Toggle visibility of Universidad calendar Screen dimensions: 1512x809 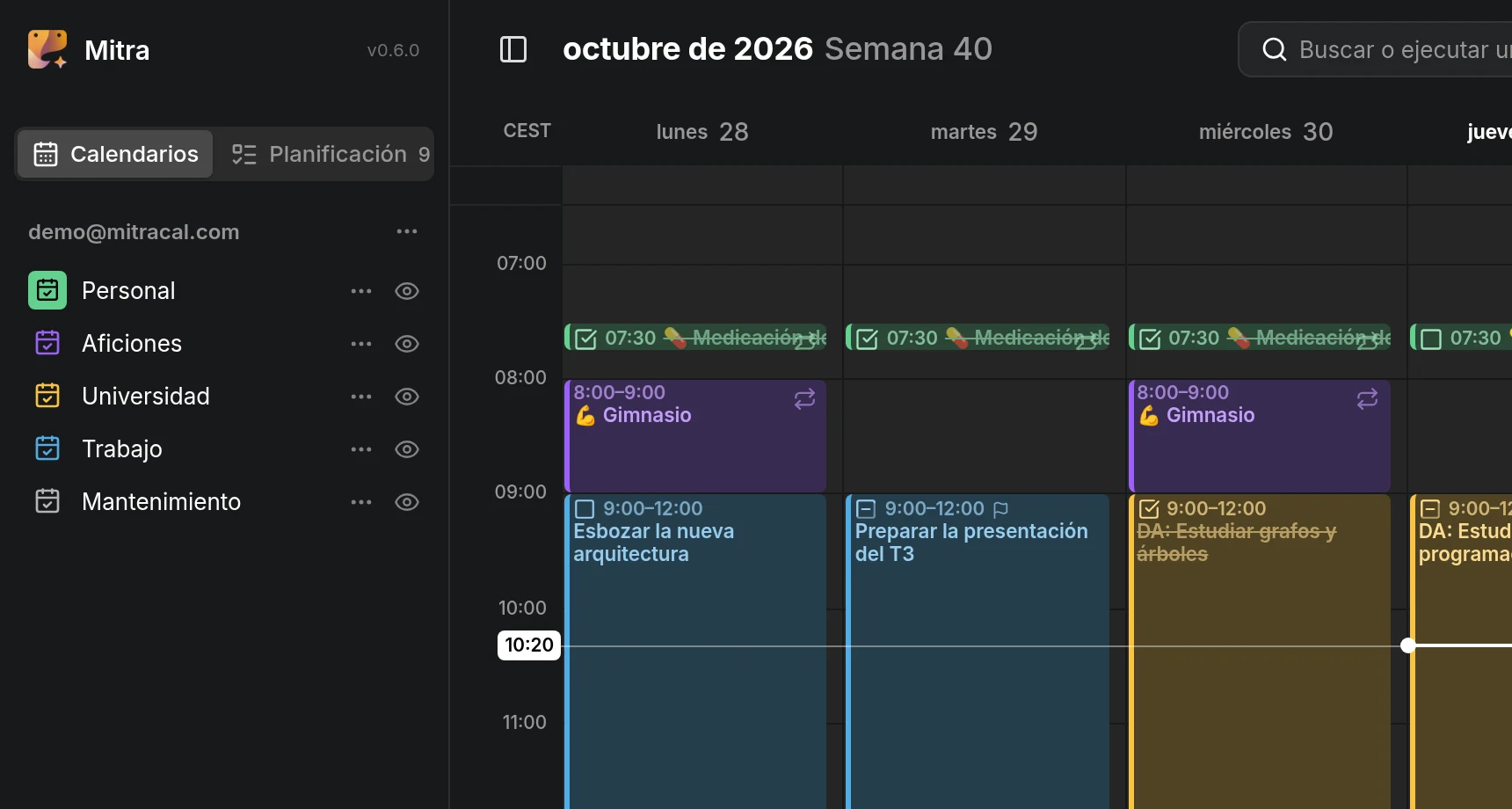(x=407, y=397)
